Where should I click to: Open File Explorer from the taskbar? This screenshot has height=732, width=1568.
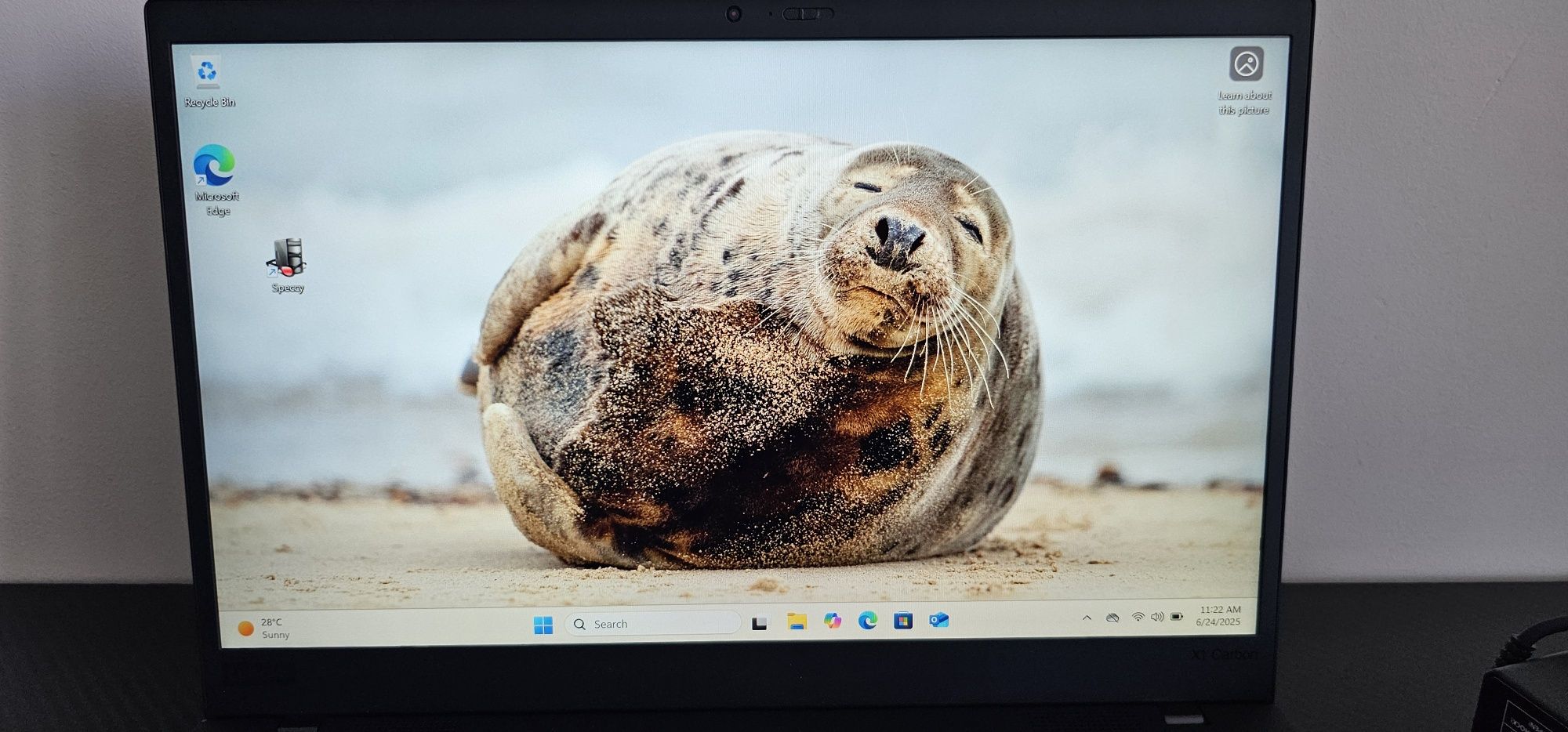[797, 621]
